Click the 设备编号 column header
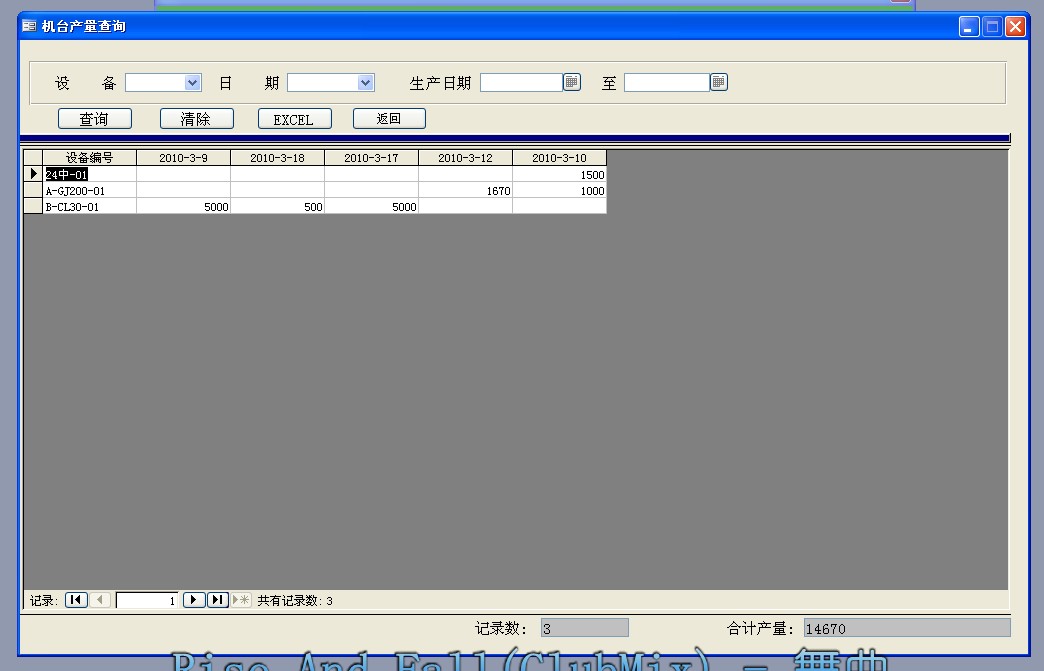 [89, 158]
